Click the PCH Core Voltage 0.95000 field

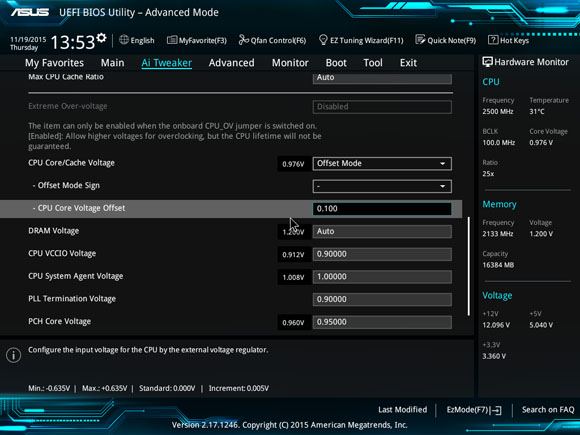(382, 322)
